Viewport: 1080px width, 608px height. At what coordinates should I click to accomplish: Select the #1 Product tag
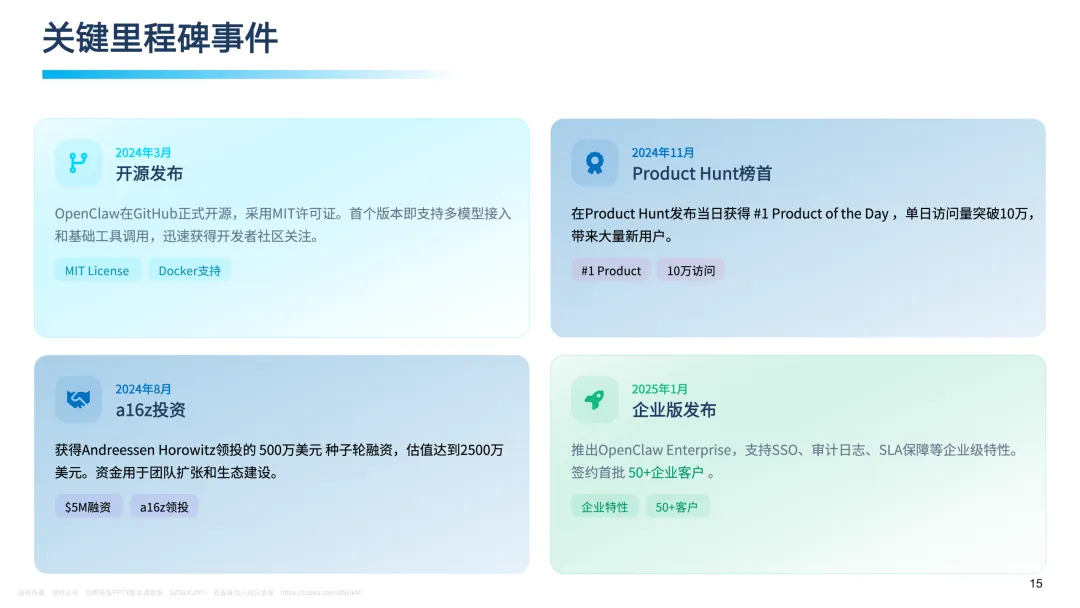[610, 271]
